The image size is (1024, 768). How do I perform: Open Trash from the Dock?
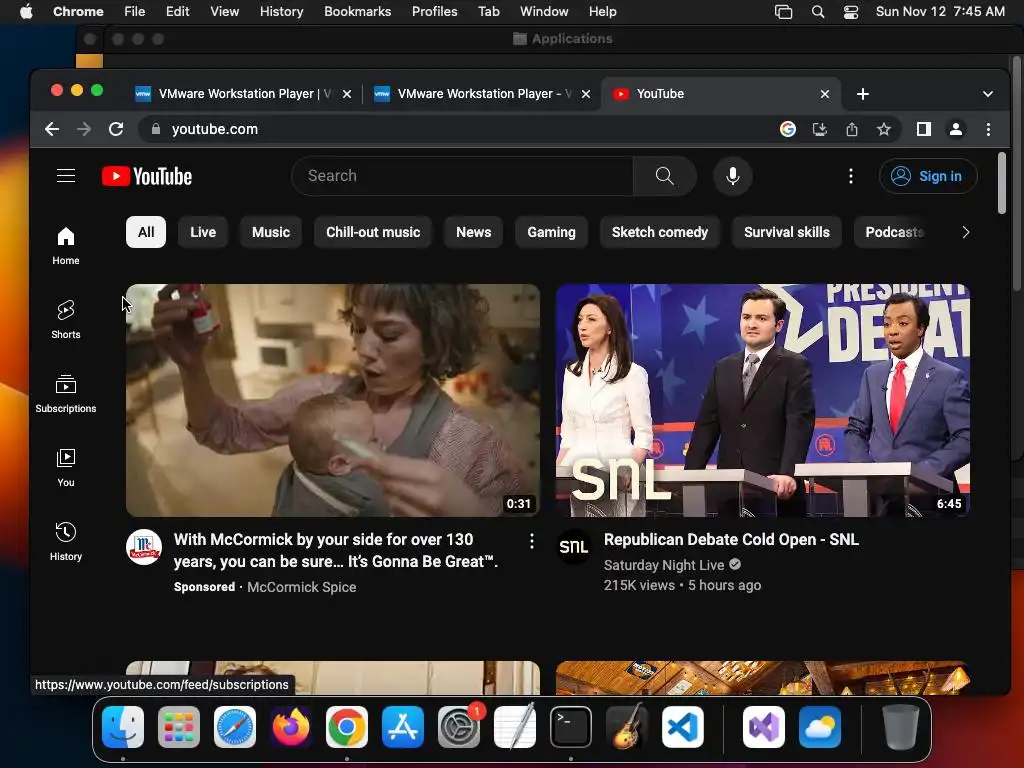point(901,727)
